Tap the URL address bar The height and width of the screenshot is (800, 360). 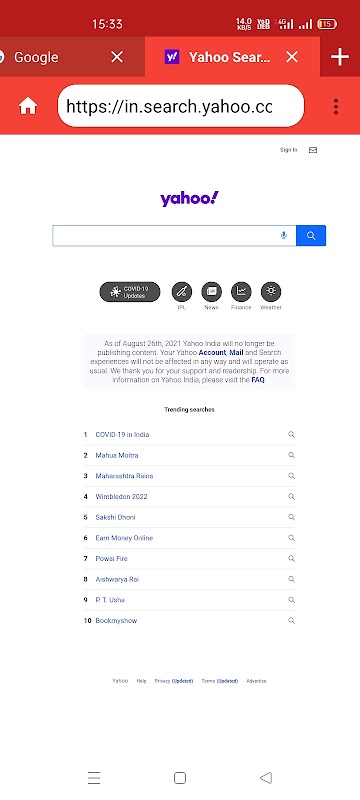tap(181, 106)
